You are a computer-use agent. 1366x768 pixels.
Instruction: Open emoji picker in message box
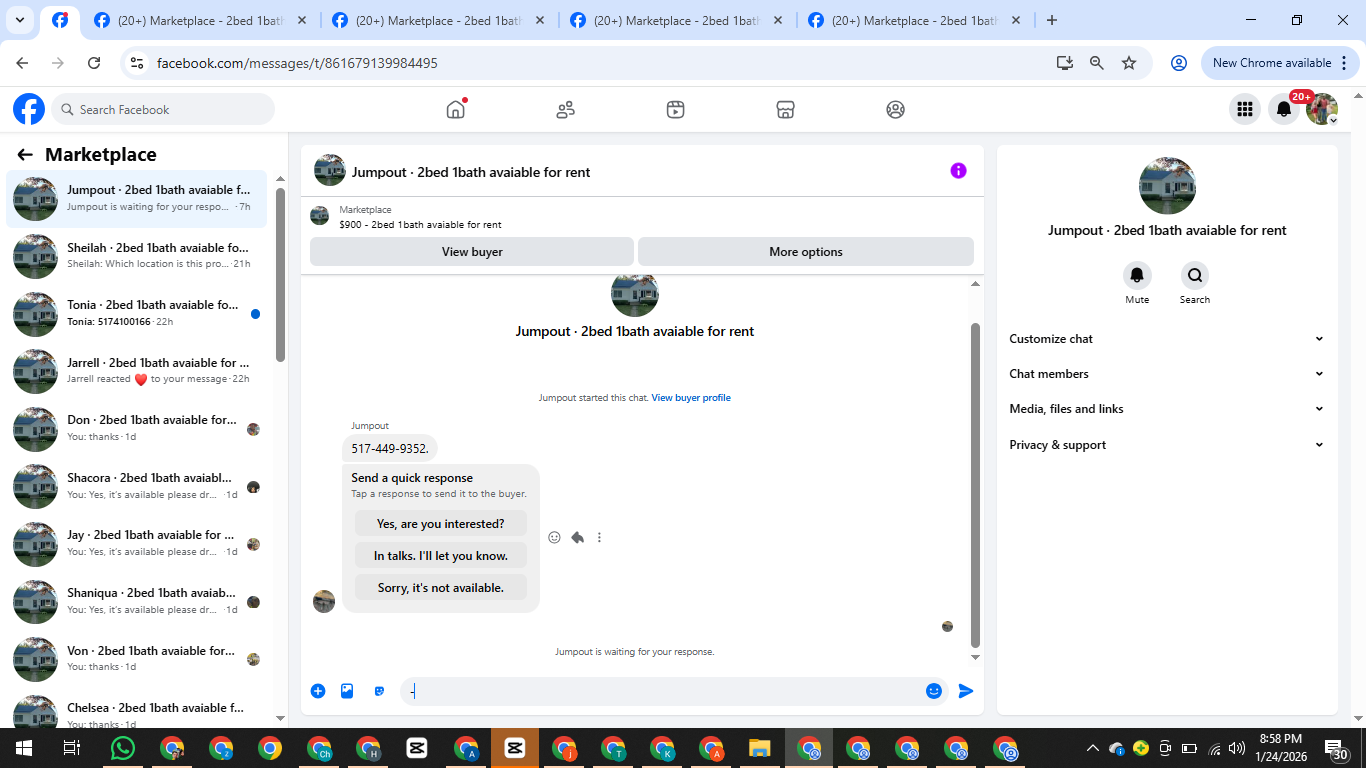click(x=934, y=691)
